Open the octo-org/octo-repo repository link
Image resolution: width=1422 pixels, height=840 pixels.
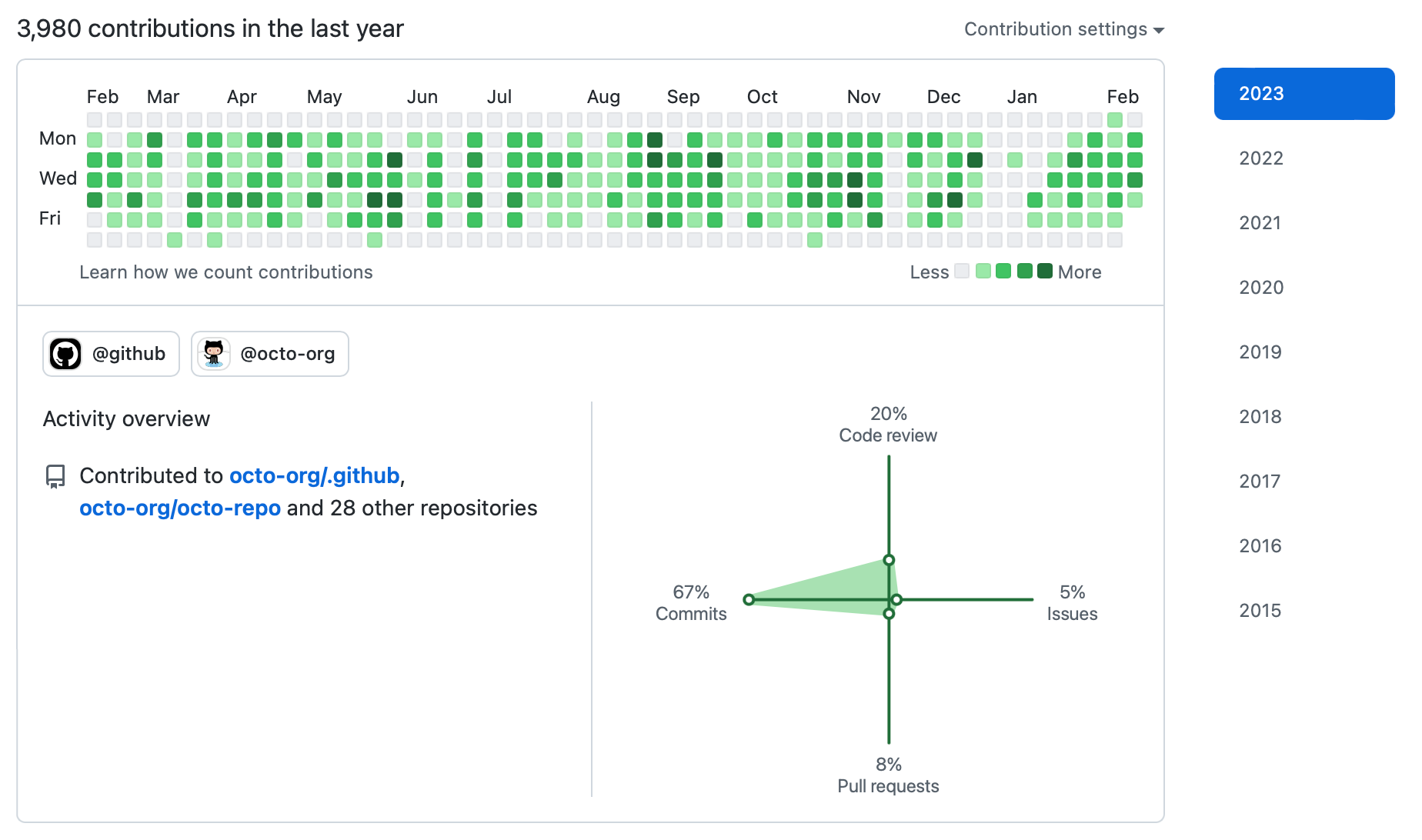point(179,508)
